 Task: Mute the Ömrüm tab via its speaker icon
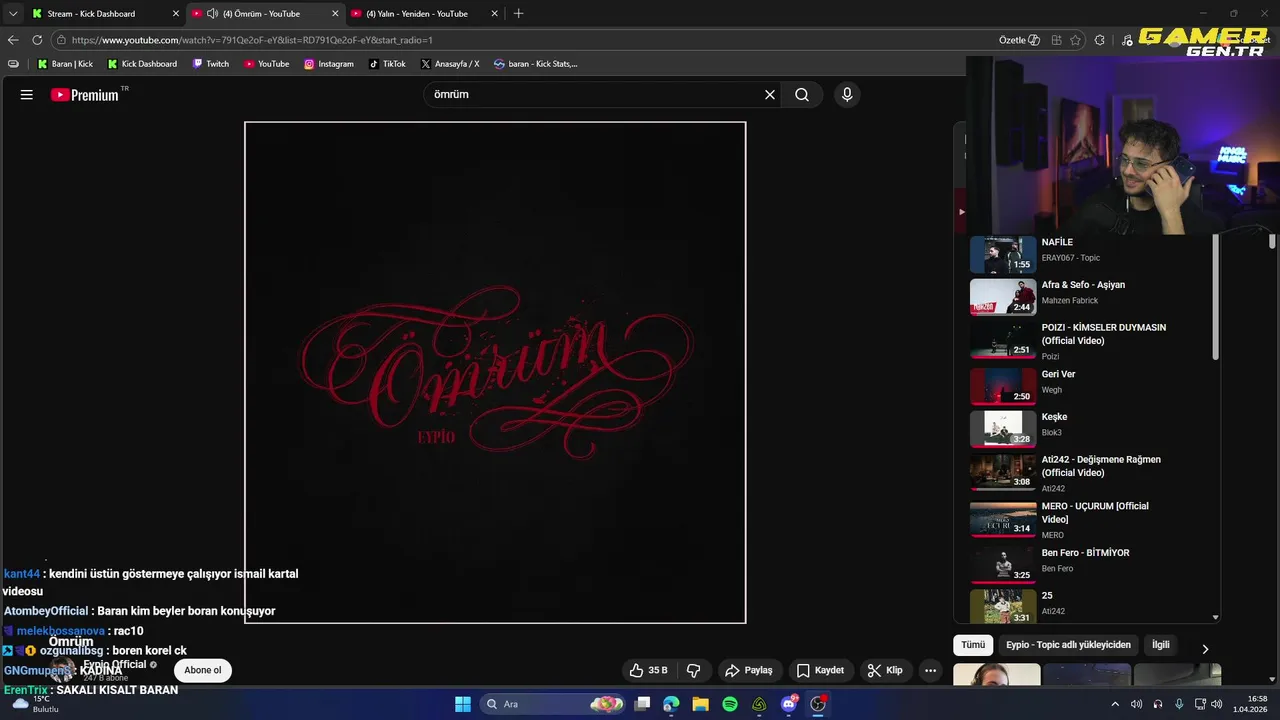click(212, 14)
